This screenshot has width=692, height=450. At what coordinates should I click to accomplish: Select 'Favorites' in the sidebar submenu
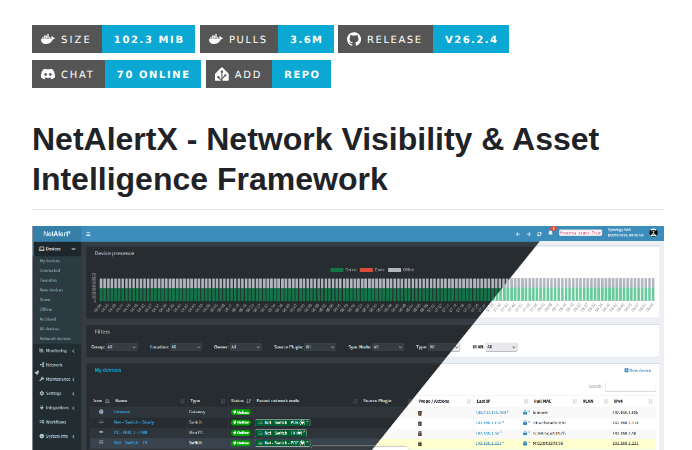tap(49, 280)
